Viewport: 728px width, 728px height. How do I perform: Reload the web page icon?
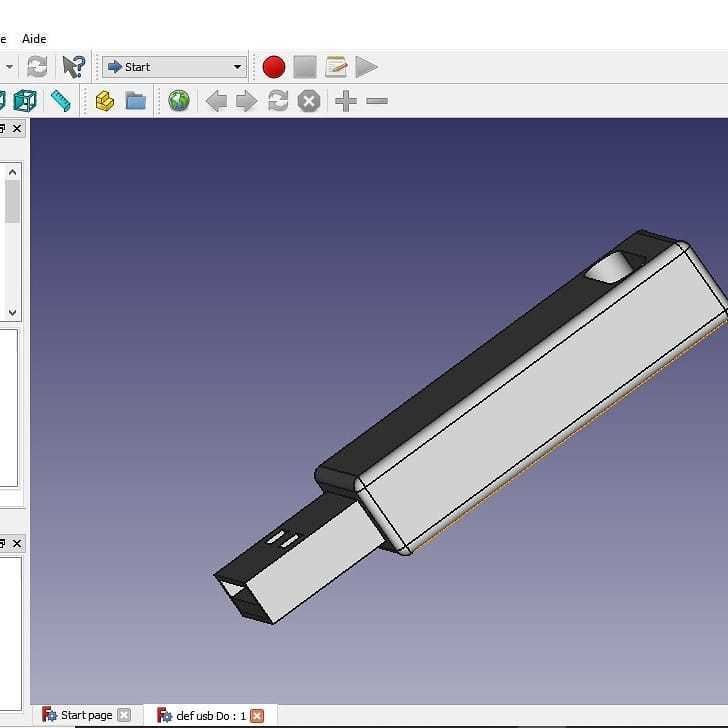click(x=278, y=101)
